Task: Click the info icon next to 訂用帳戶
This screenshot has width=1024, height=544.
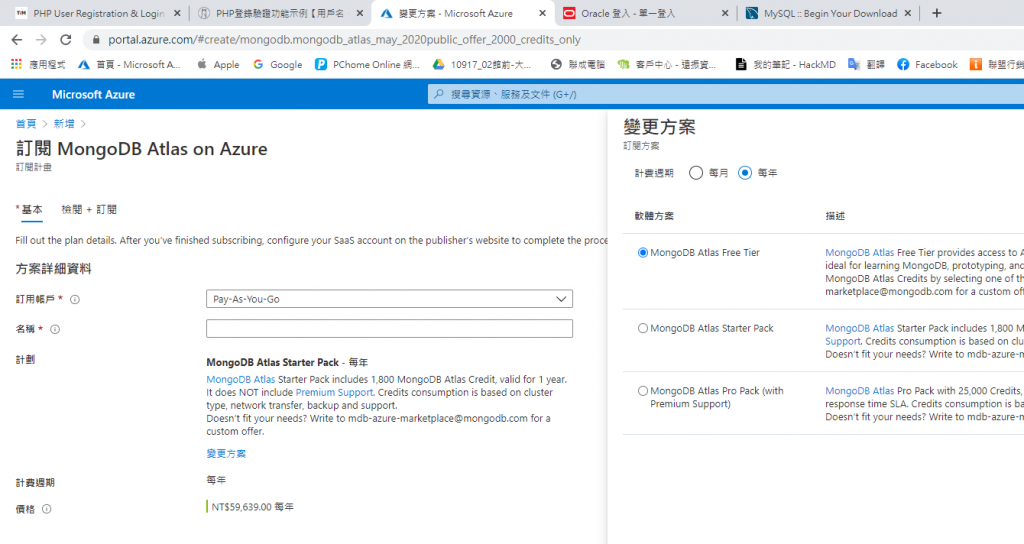Action: click(74, 300)
